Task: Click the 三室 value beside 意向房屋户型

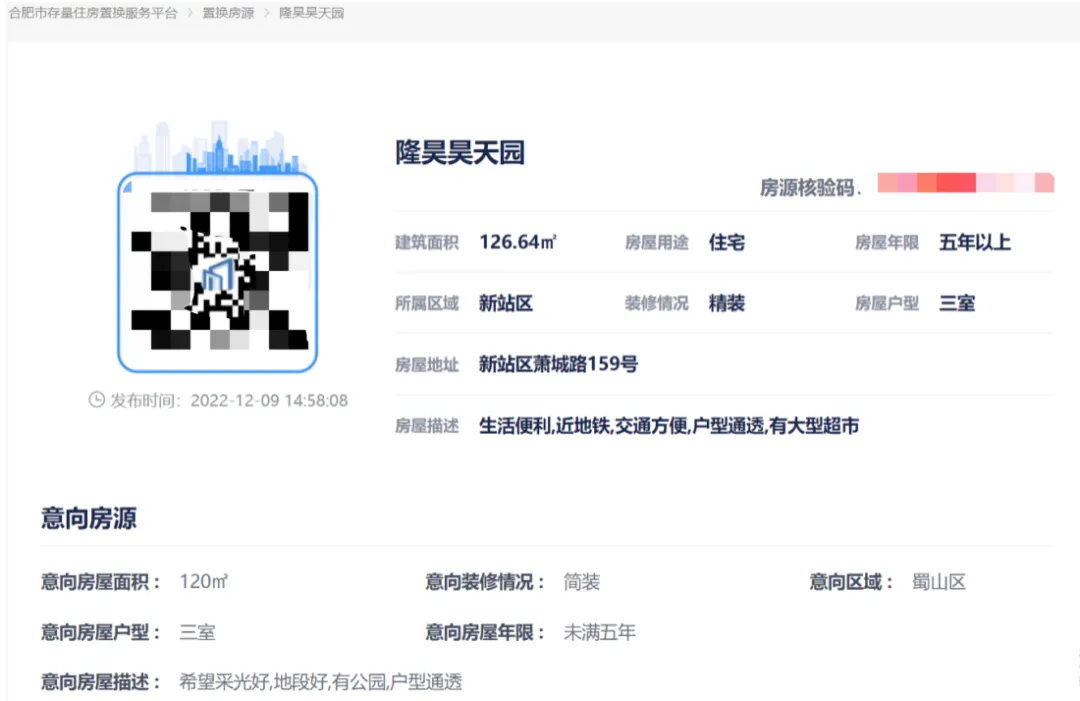Action: (x=198, y=632)
